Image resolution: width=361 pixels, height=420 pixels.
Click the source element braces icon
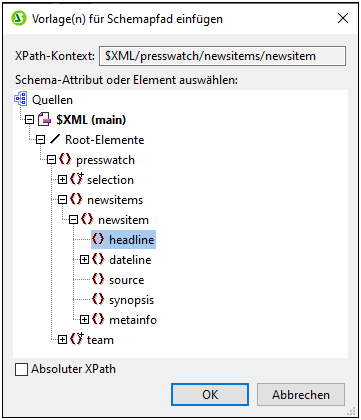pos(98,279)
